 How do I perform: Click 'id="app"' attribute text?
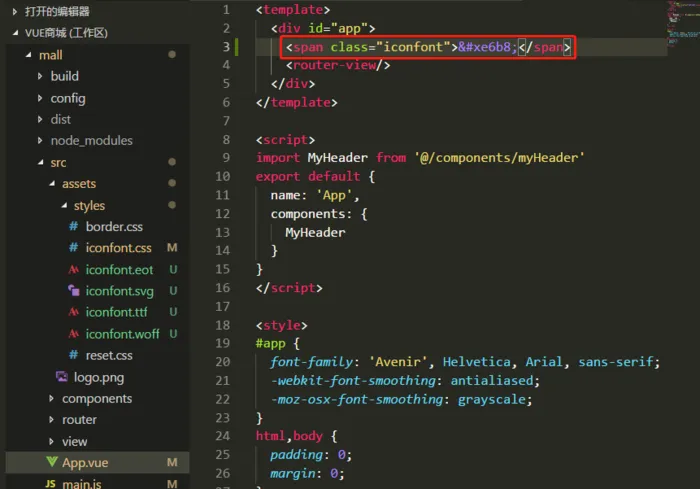338,28
